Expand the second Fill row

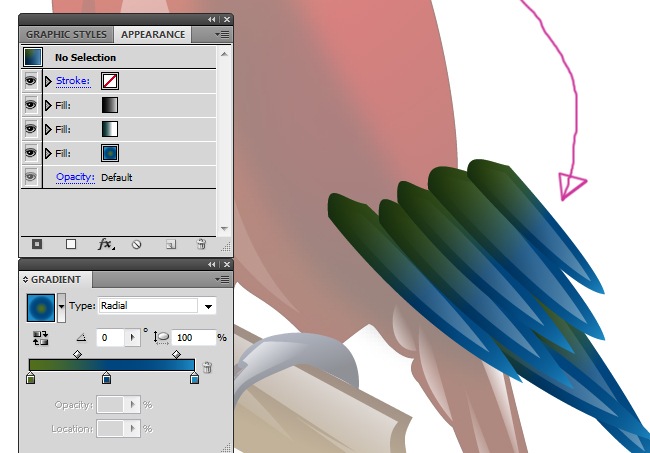48,129
